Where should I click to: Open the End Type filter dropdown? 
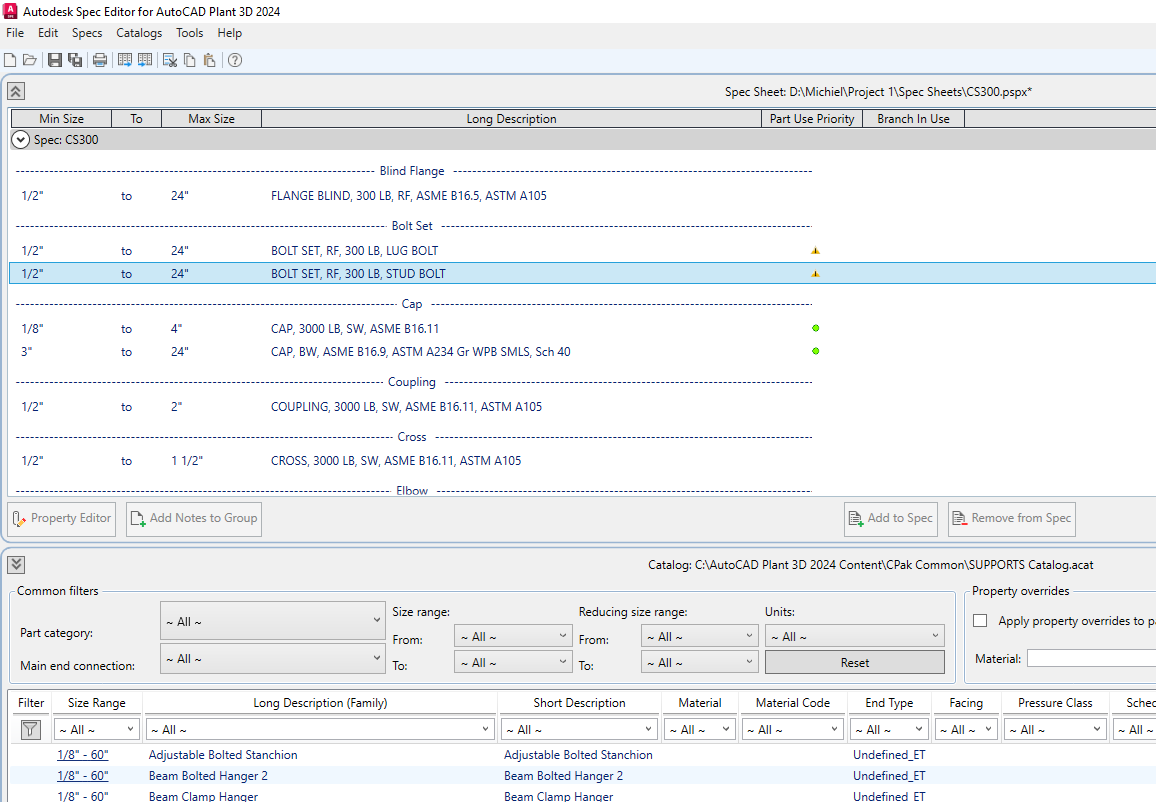click(x=888, y=730)
